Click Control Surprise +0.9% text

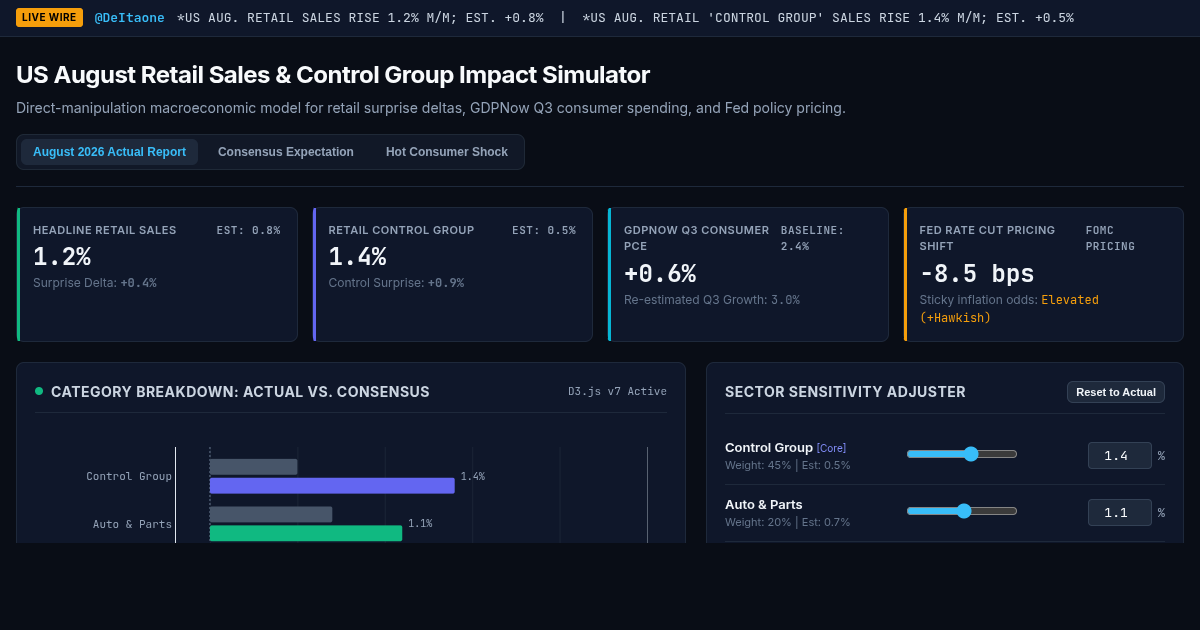[396, 283]
